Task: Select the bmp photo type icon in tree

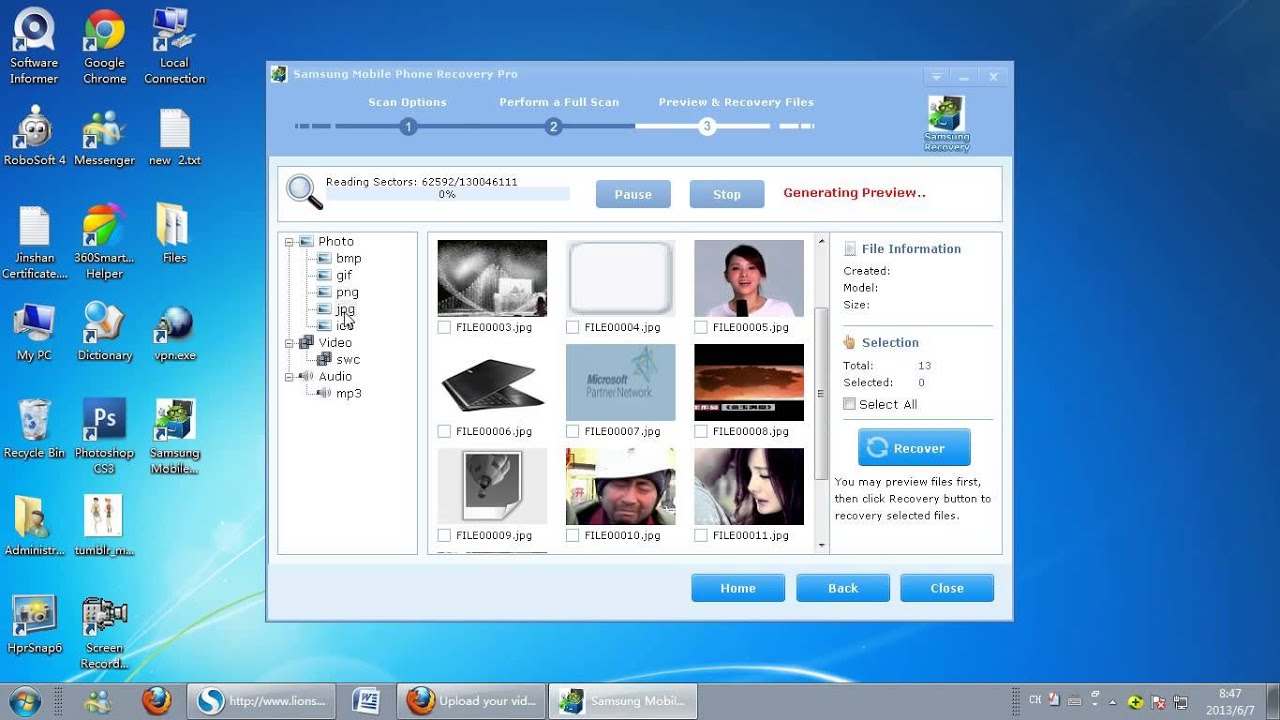Action: tap(324, 258)
